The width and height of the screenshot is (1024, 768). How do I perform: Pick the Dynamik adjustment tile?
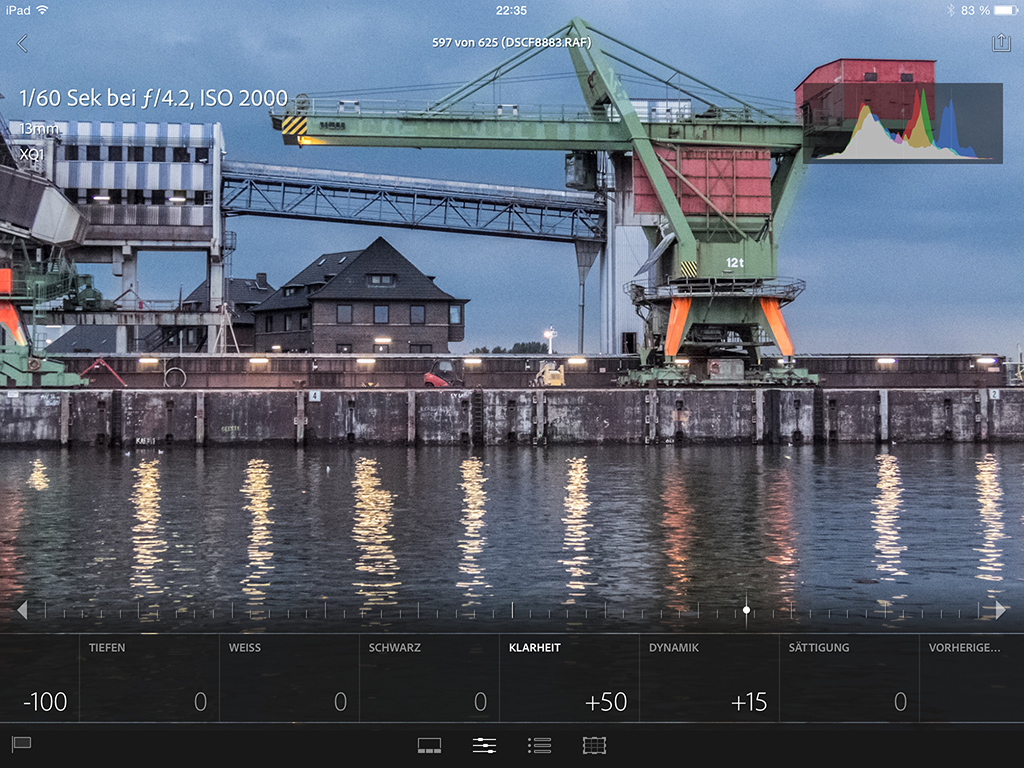[709, 677]
